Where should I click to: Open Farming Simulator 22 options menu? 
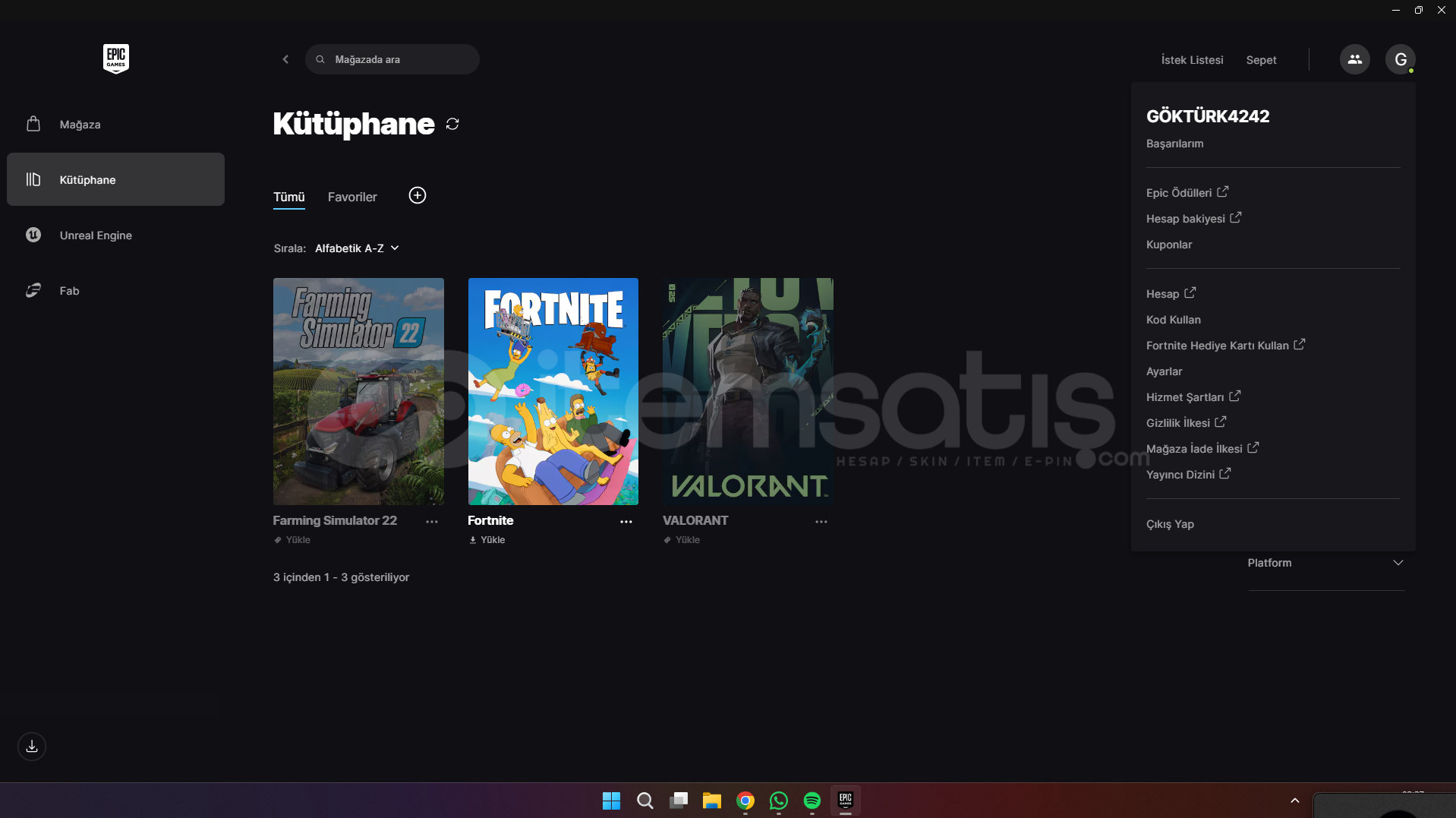432,522
